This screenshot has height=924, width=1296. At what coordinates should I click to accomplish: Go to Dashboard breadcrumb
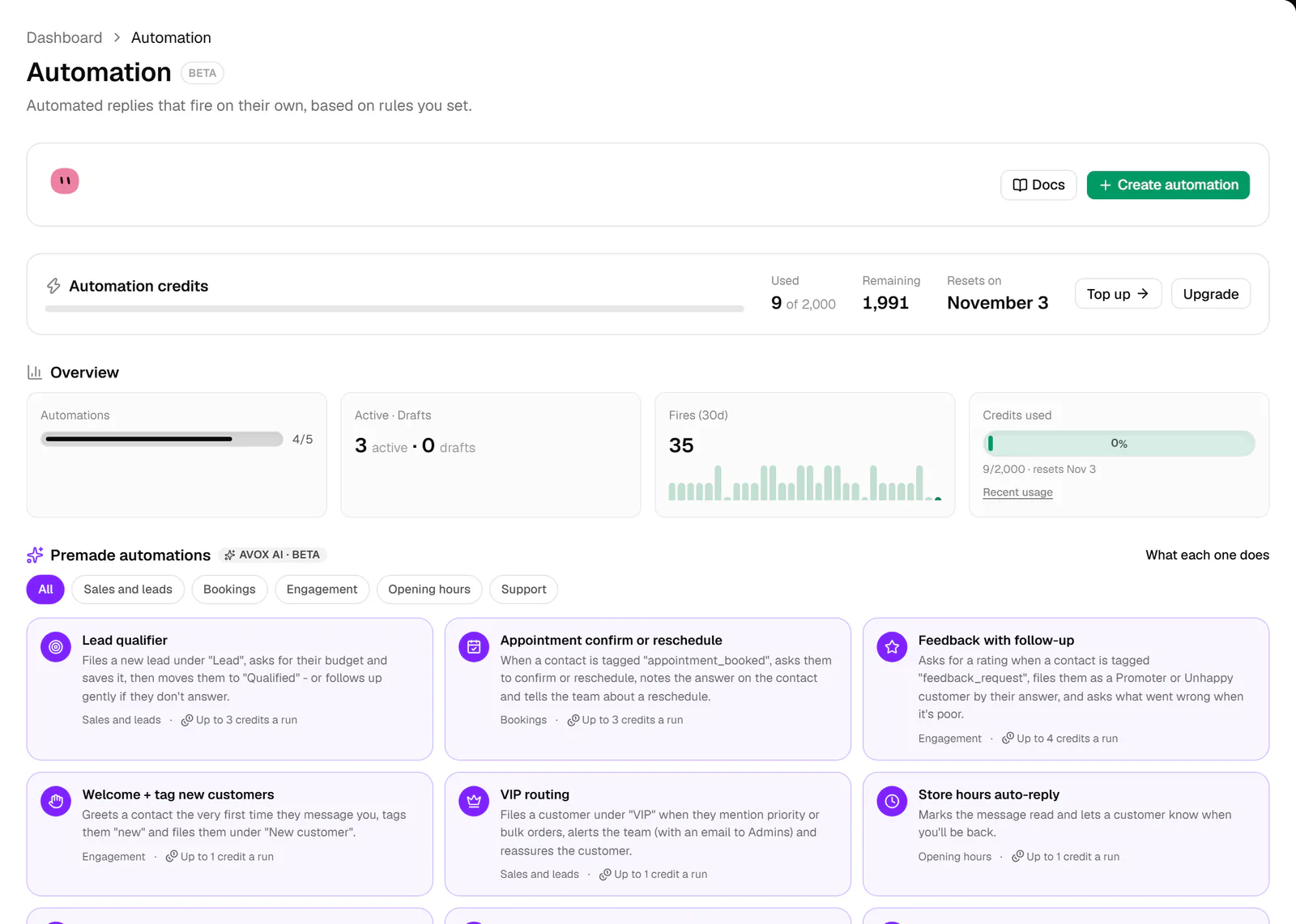tap(65, 38)
